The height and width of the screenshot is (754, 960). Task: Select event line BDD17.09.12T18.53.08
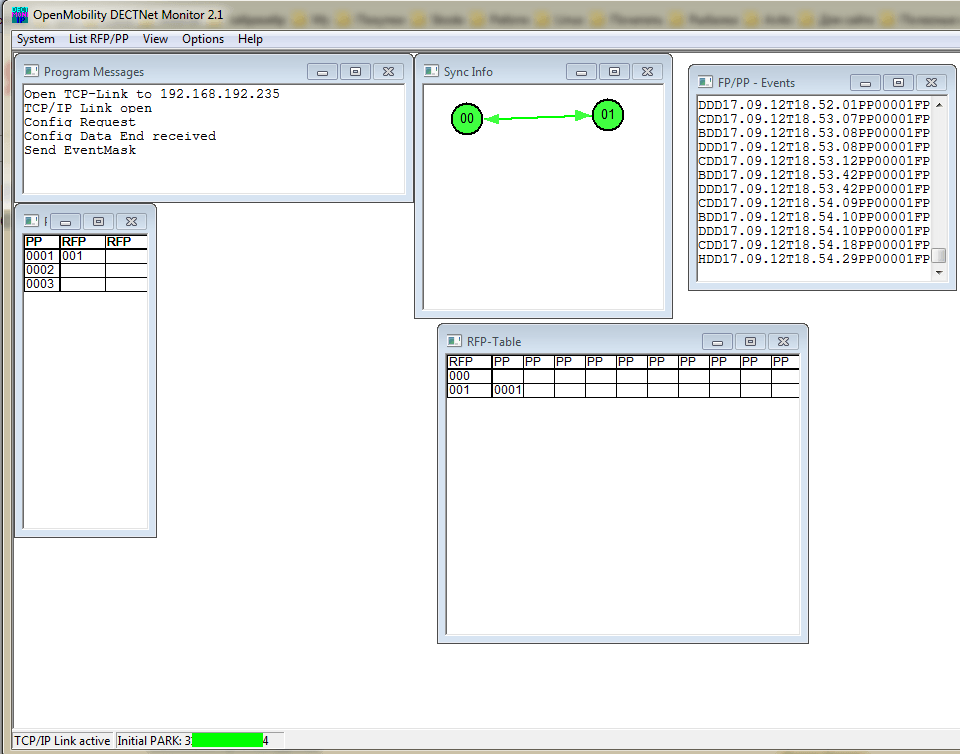pyautogui.click(x=814, y=133)
